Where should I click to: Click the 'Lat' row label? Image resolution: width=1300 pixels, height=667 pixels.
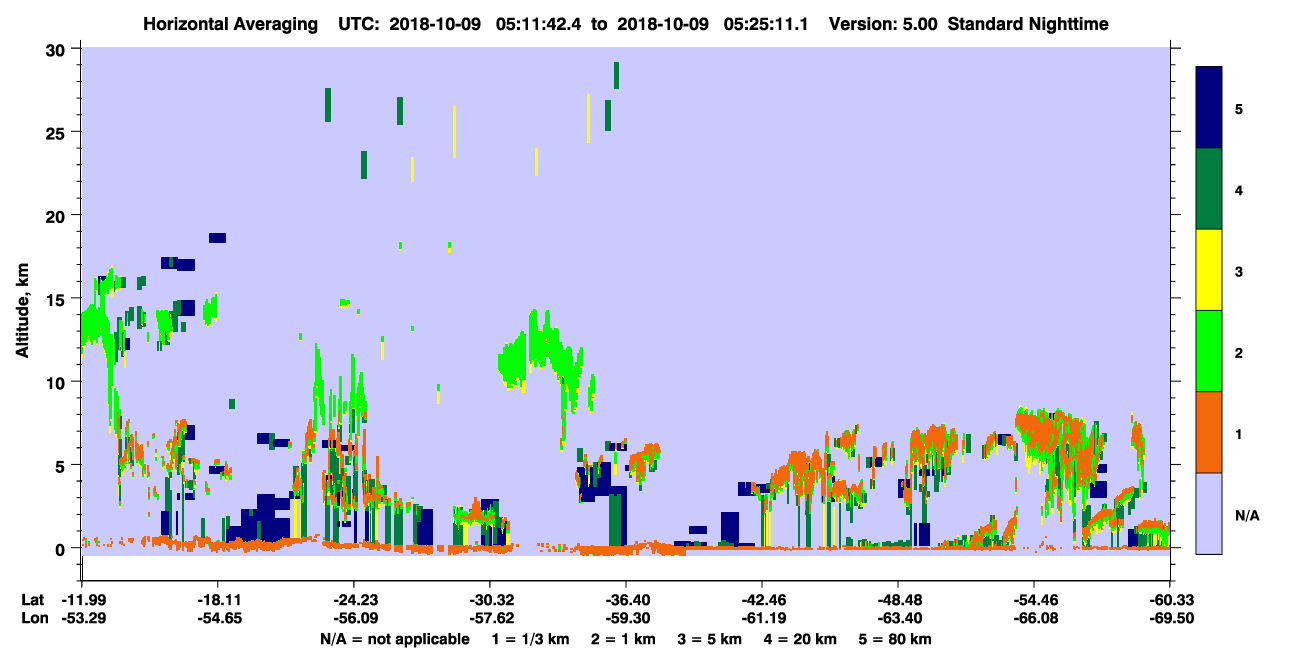32,600
